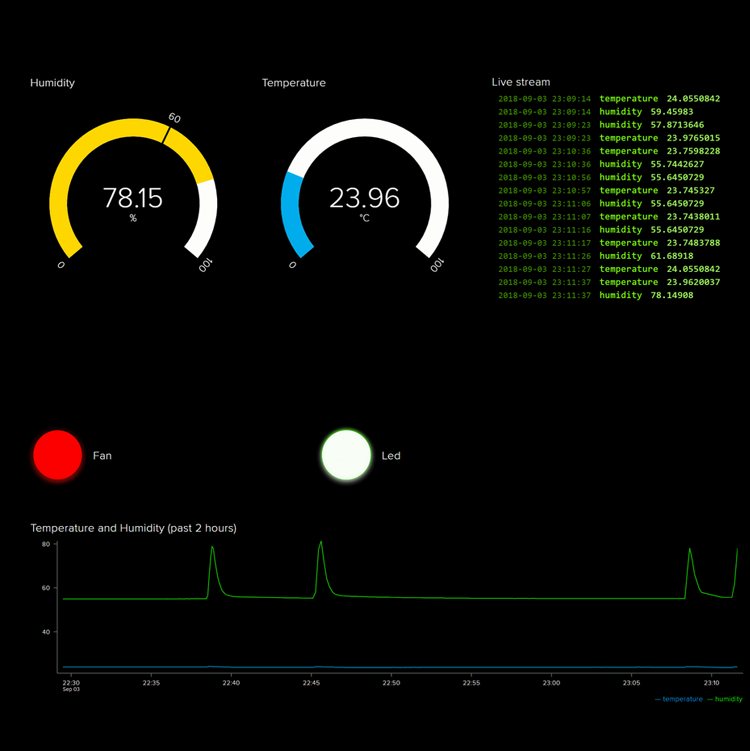Click the Live stream heading
This screenshot has width=750, height=751.
tap(520, 82)
